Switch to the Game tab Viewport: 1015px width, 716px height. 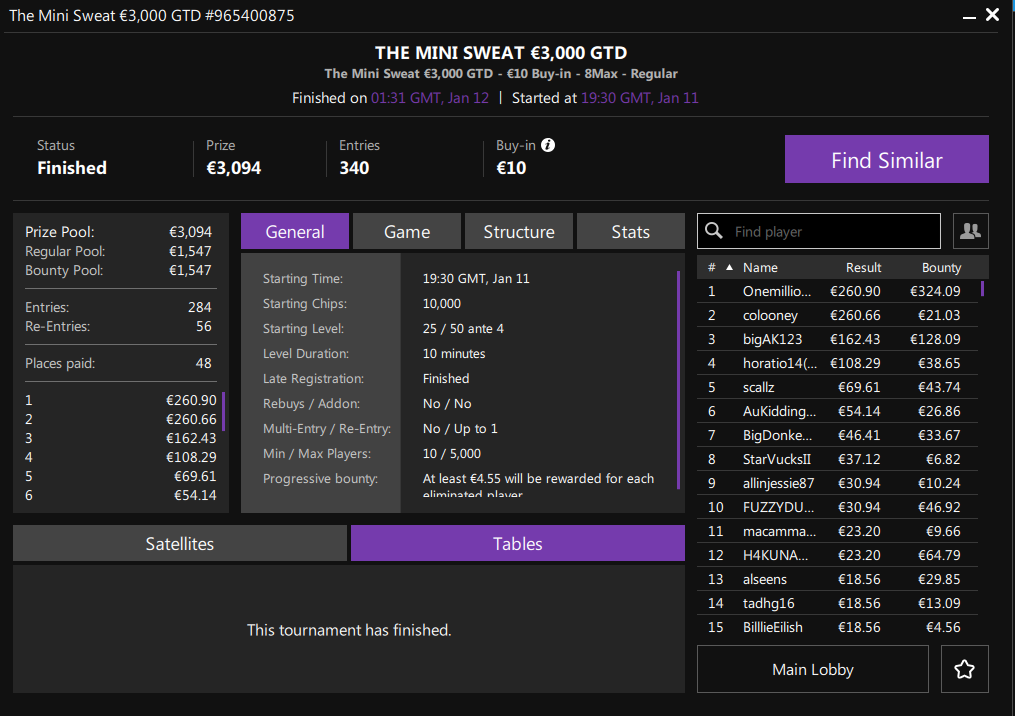pyautogui.click(x=407, y=231)
